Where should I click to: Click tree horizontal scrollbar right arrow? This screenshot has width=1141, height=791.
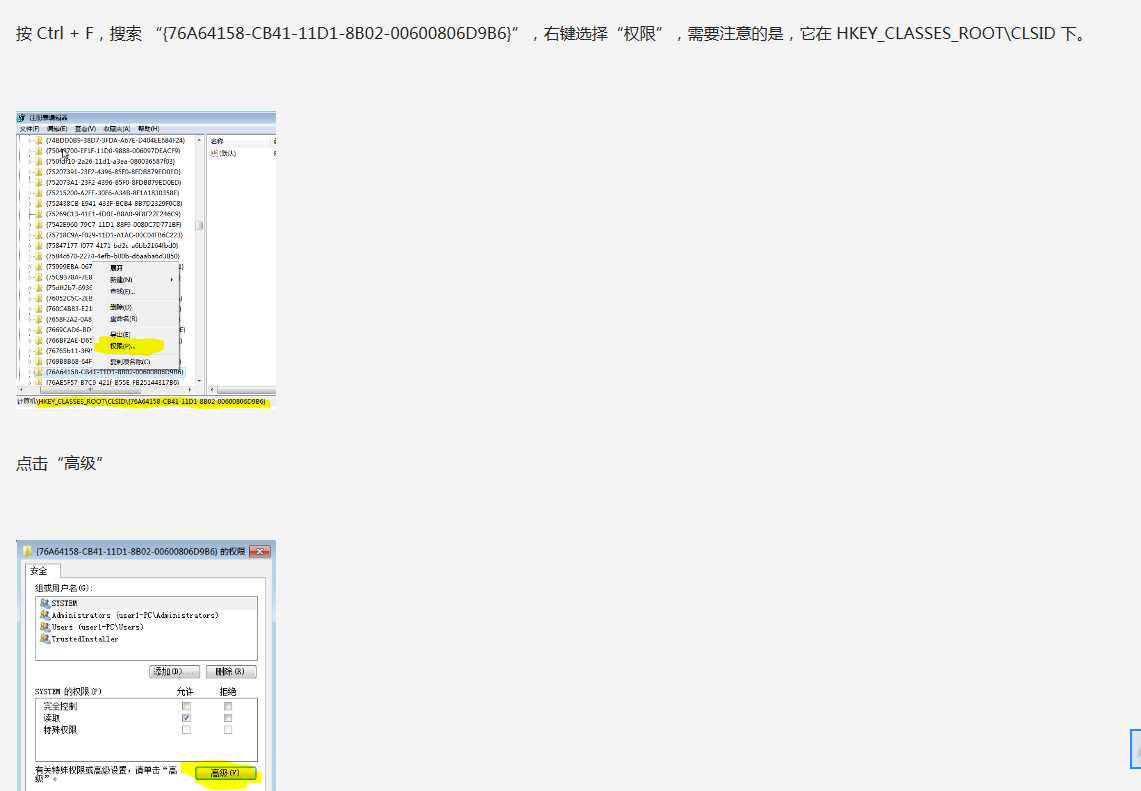coord(191,391)
